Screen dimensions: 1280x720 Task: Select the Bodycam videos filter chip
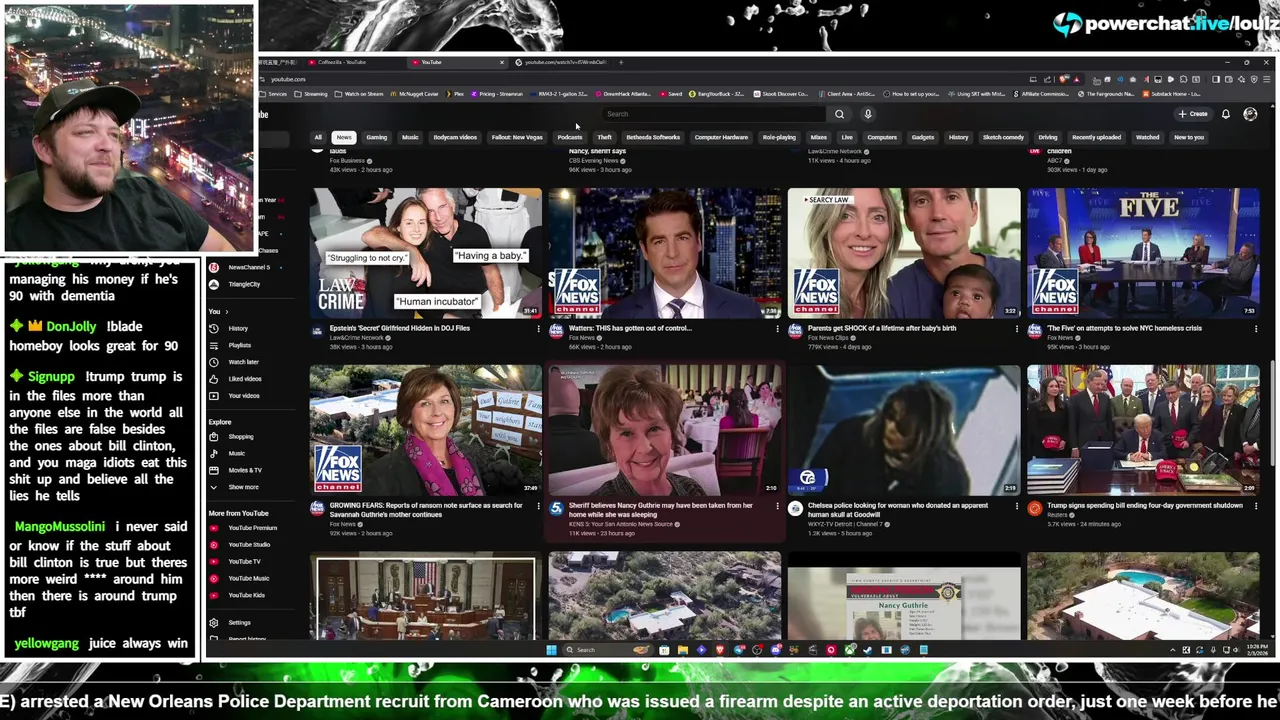click(x=455, y=137)
